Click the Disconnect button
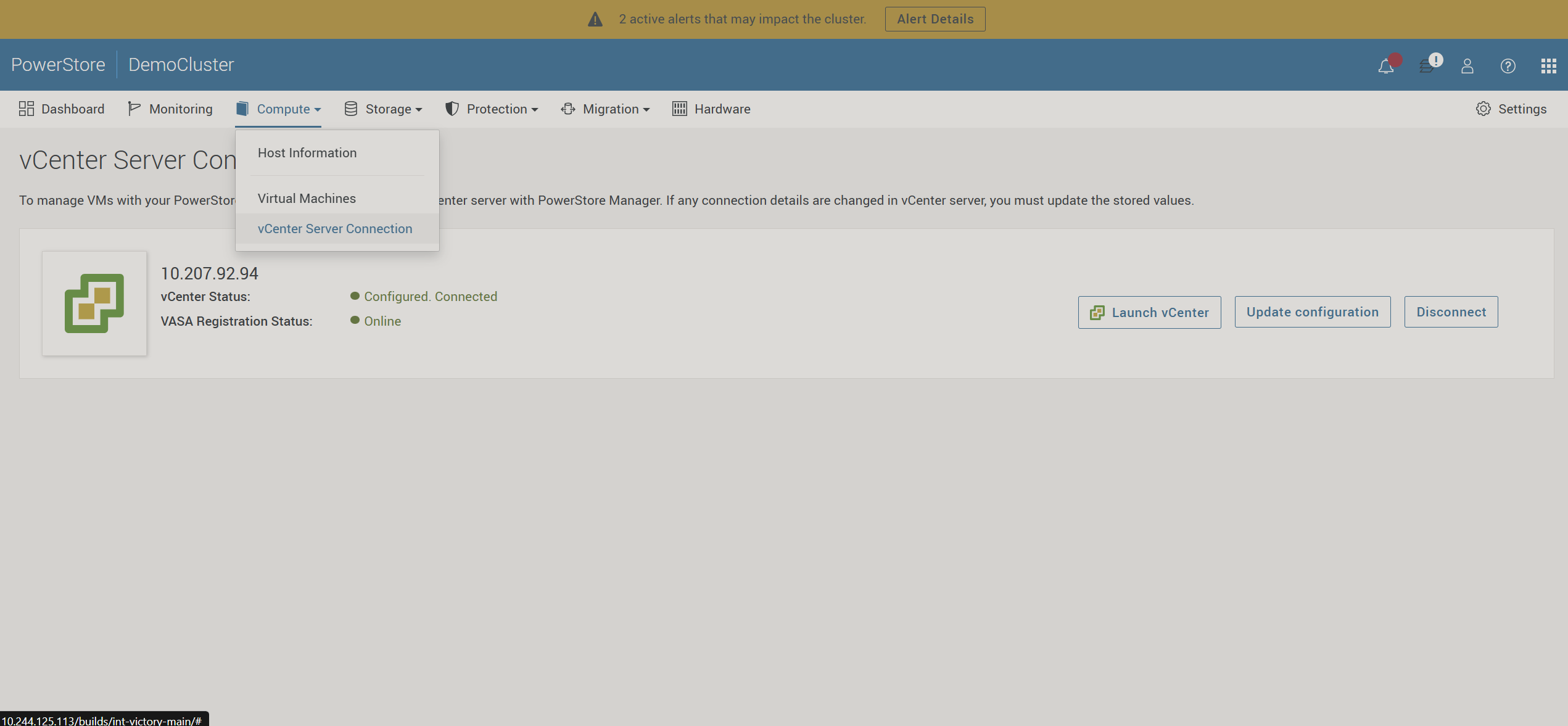Image resolution: width=1568 pixels, height=726 pixels. click(1451, 311)
